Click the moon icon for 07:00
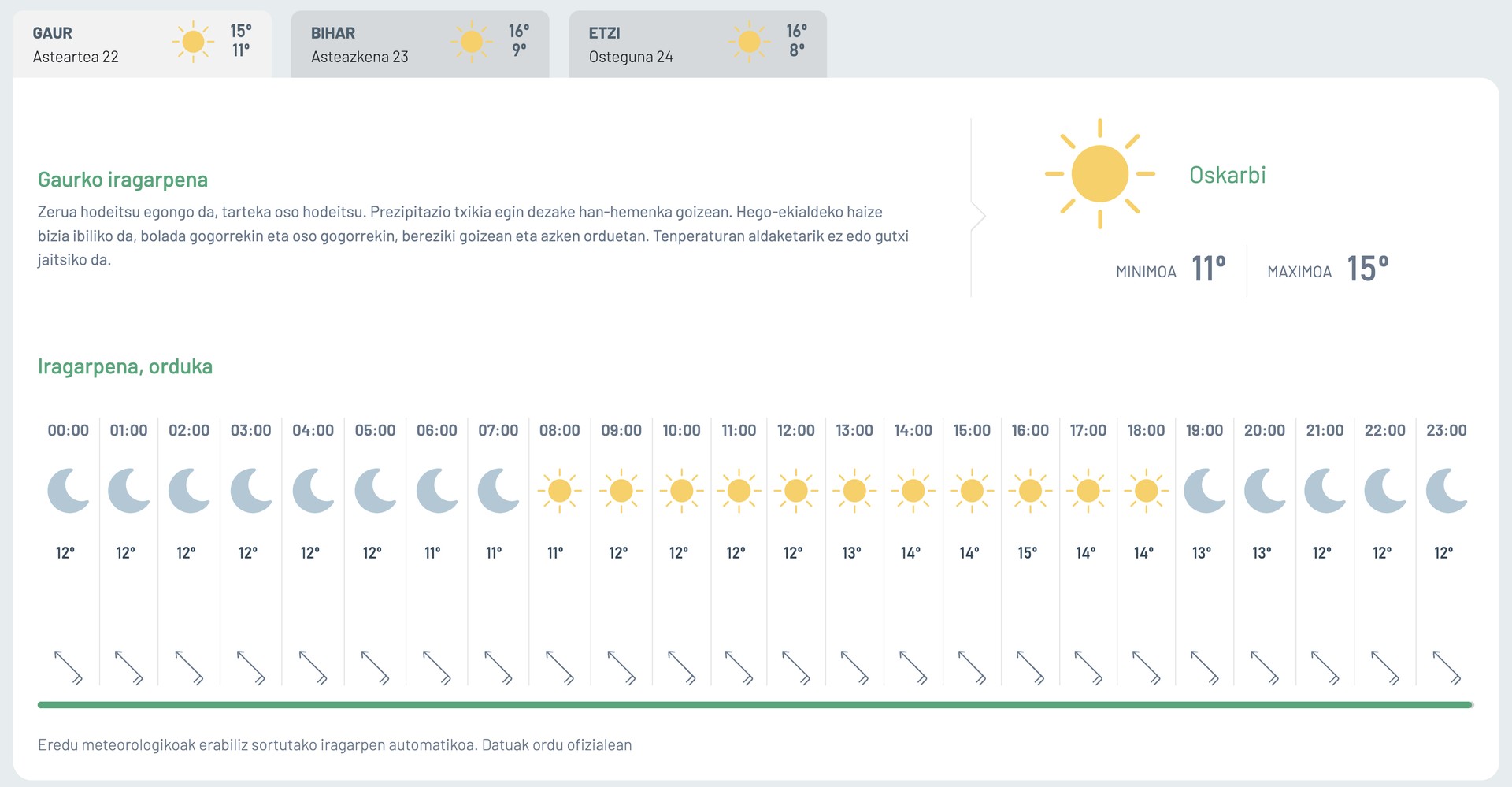 (x=498, y=491)
